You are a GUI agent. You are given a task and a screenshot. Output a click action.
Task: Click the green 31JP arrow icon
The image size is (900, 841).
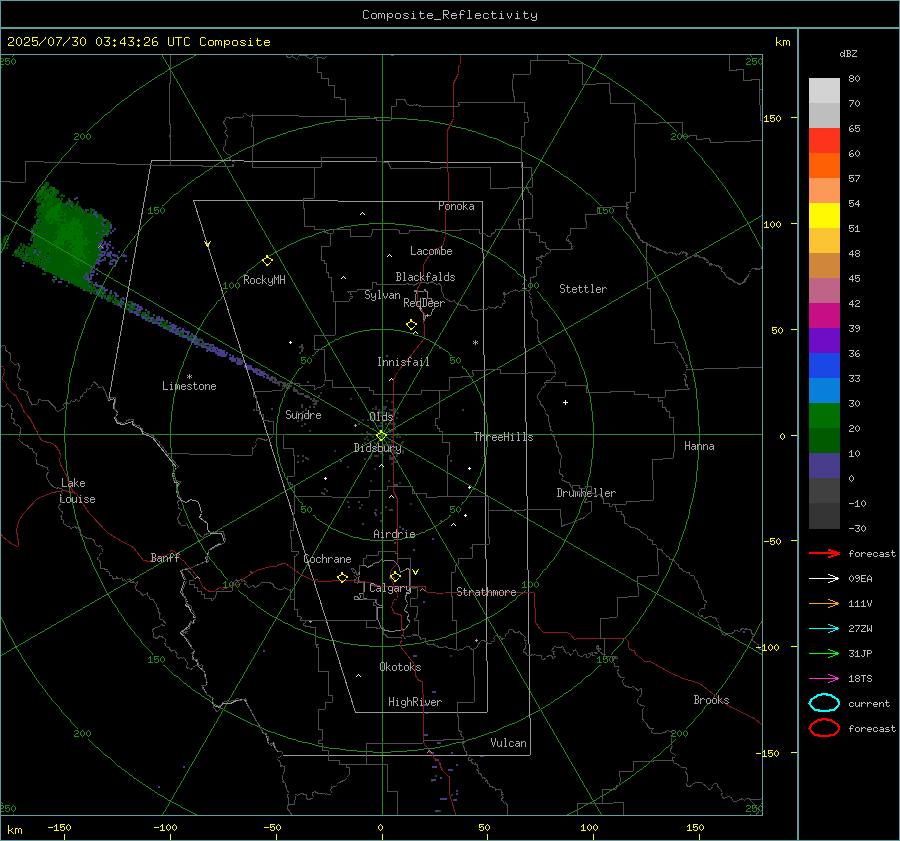coord(824,653)
